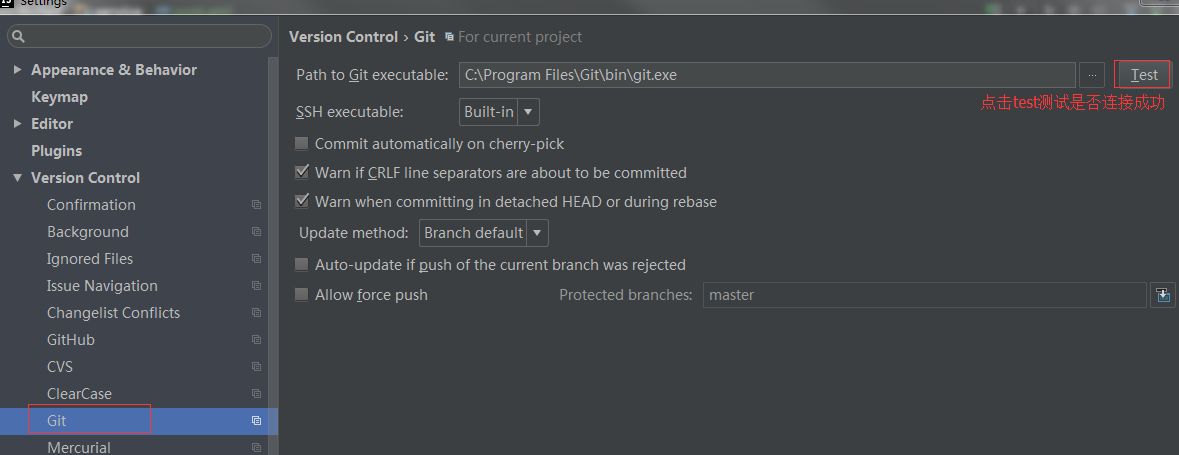Viewport: 1179px width, 455px height.
Task: Click the browse ellipsis button for Git path
Action: (1092, 75)
